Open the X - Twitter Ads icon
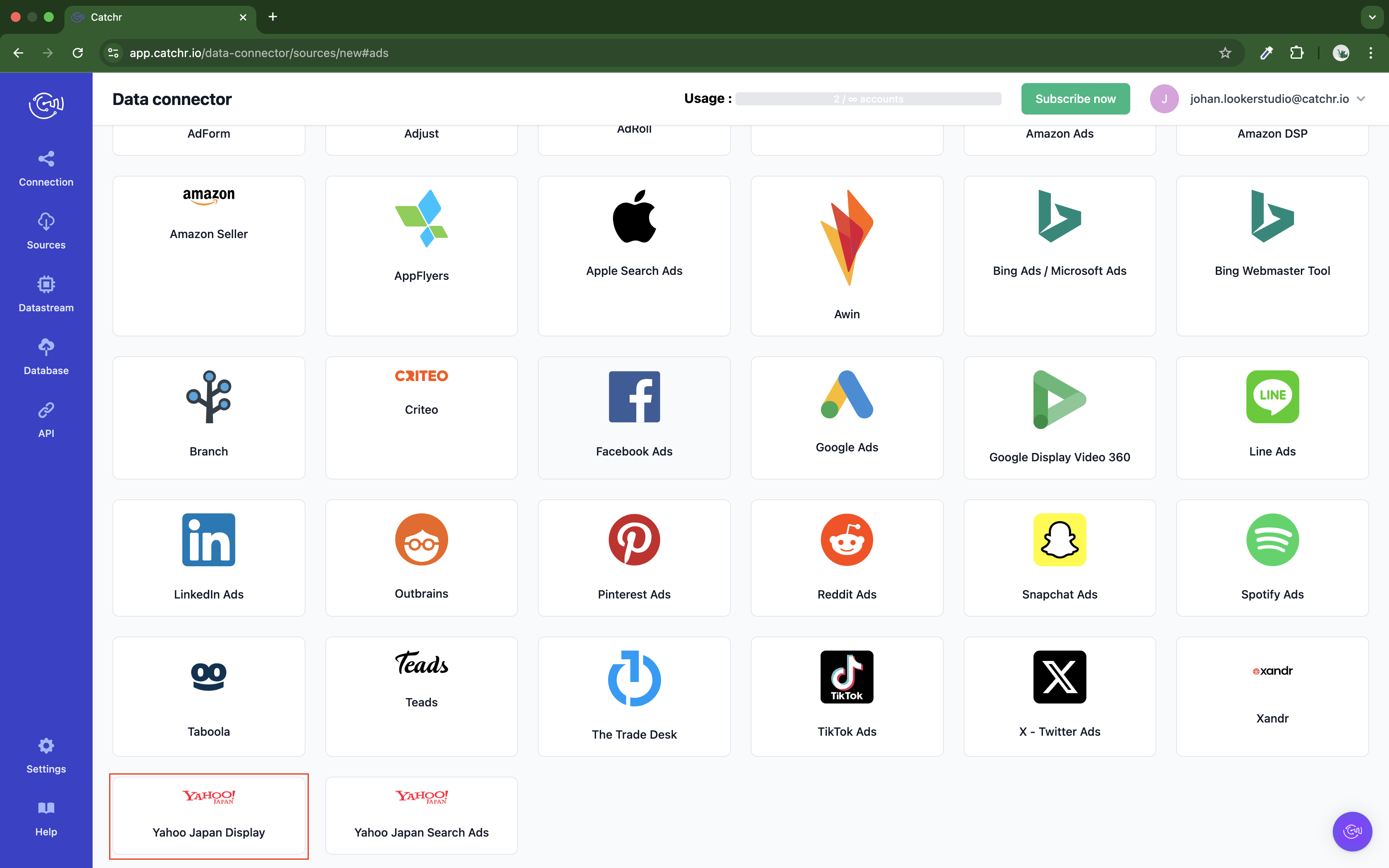Screen dimensions: 1389x868 click(x=1060, y=677)
